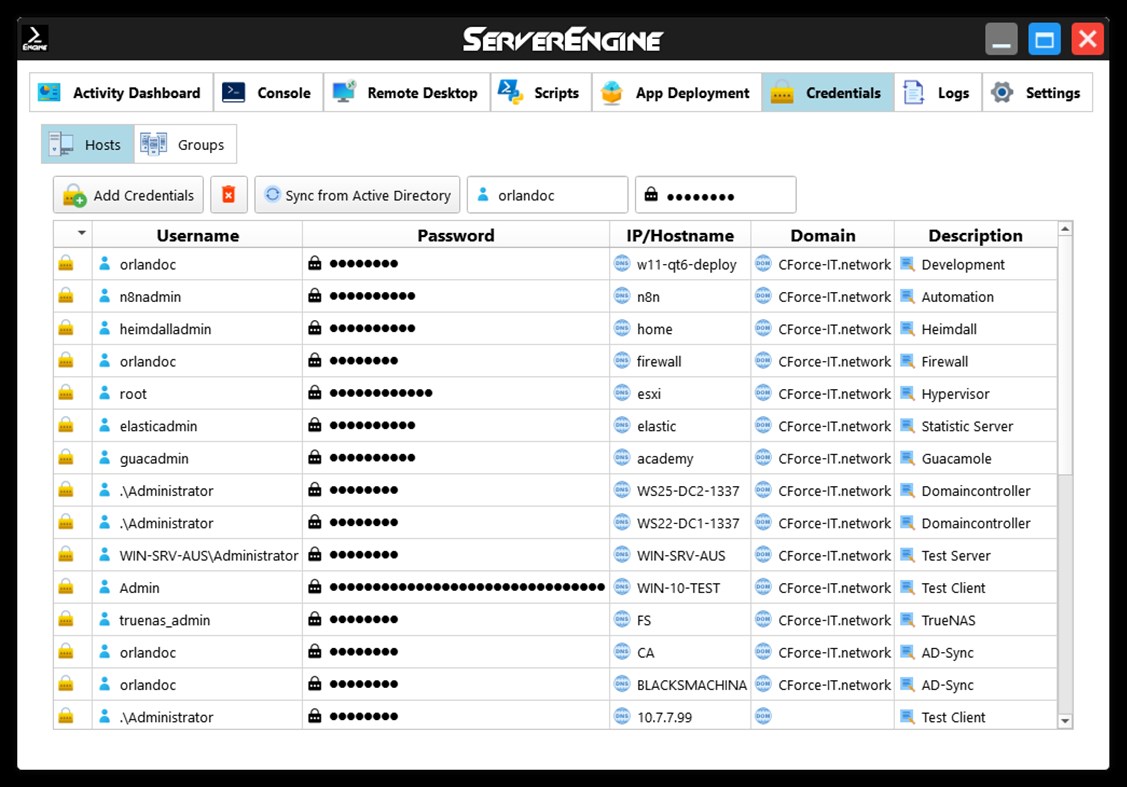
Task: Click the DOM icon on the WS25-DC2-1337 row
Action: 762,490
